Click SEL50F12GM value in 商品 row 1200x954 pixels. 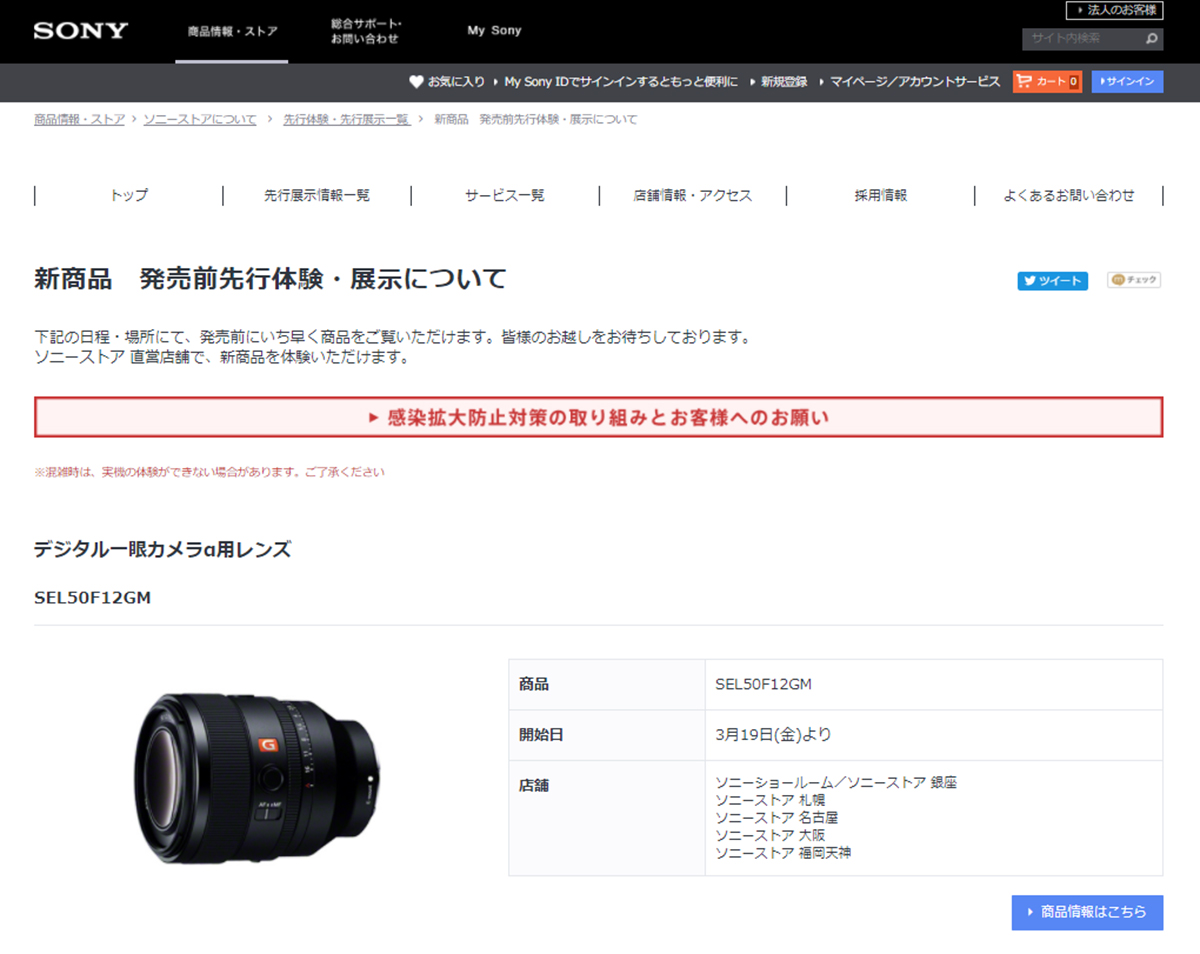pos(763,685)
